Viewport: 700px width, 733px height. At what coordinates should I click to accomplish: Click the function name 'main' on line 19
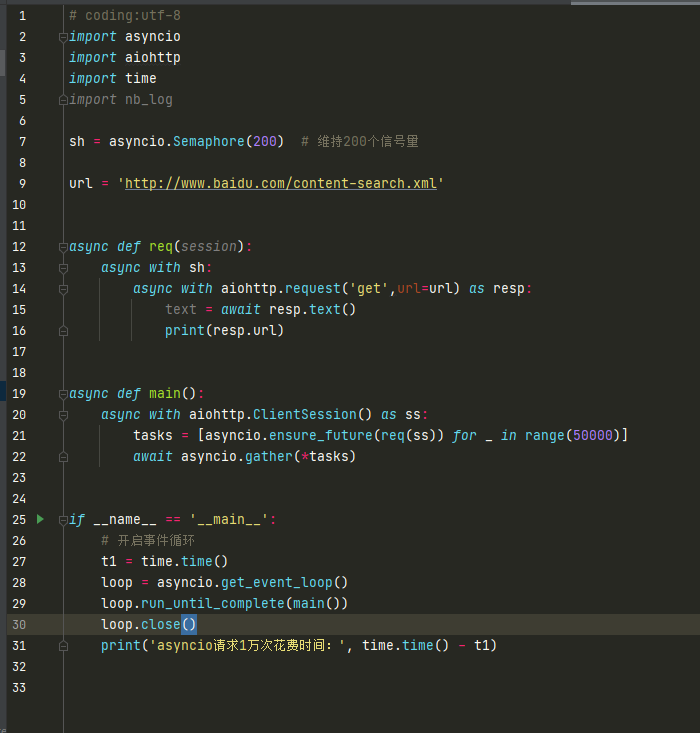(165, 393)
